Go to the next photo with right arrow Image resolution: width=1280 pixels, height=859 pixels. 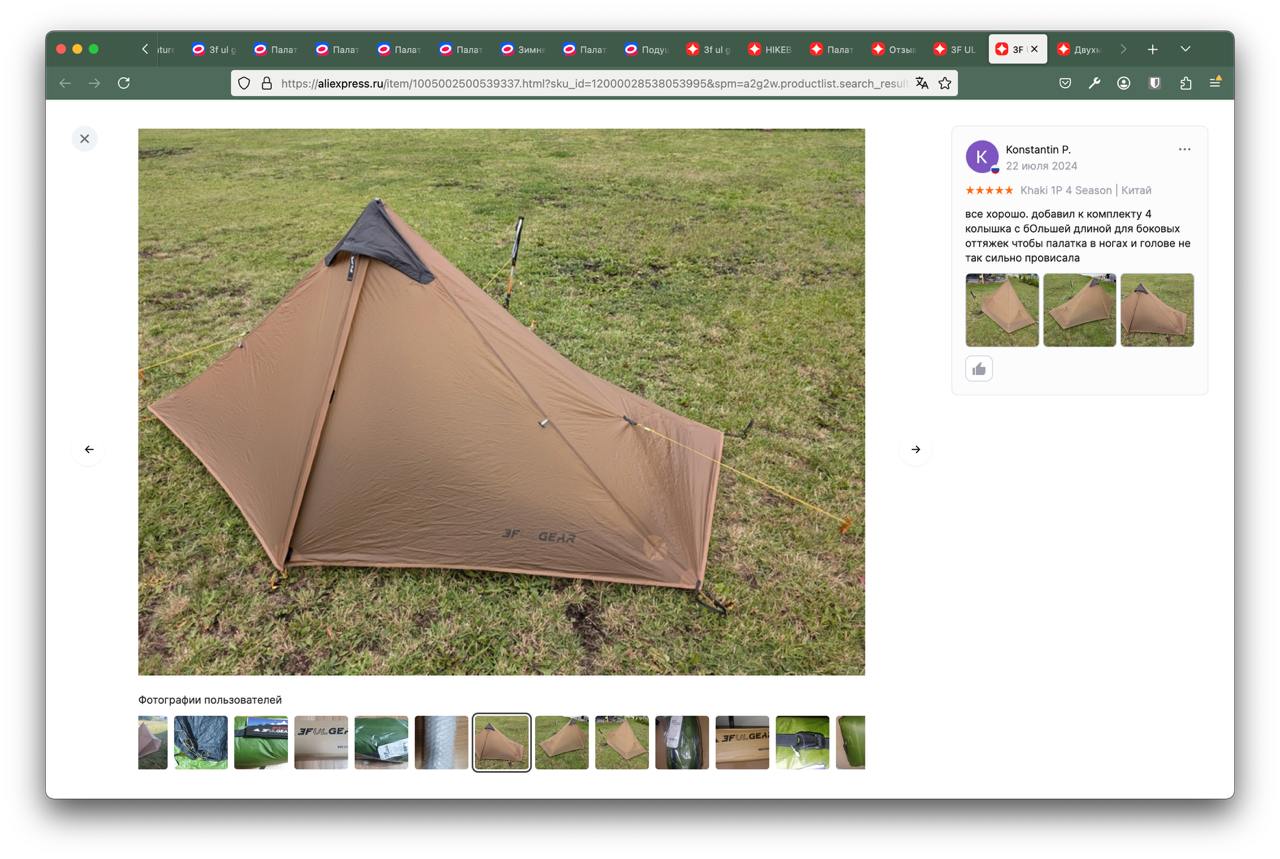click(916, 450)
